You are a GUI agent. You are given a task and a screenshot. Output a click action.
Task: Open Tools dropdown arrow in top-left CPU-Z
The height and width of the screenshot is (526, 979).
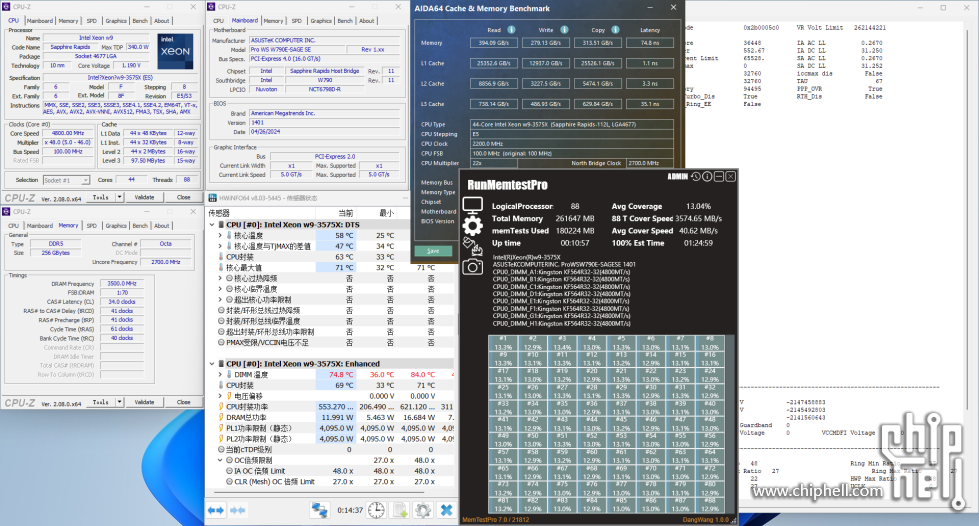coord(119,197)
